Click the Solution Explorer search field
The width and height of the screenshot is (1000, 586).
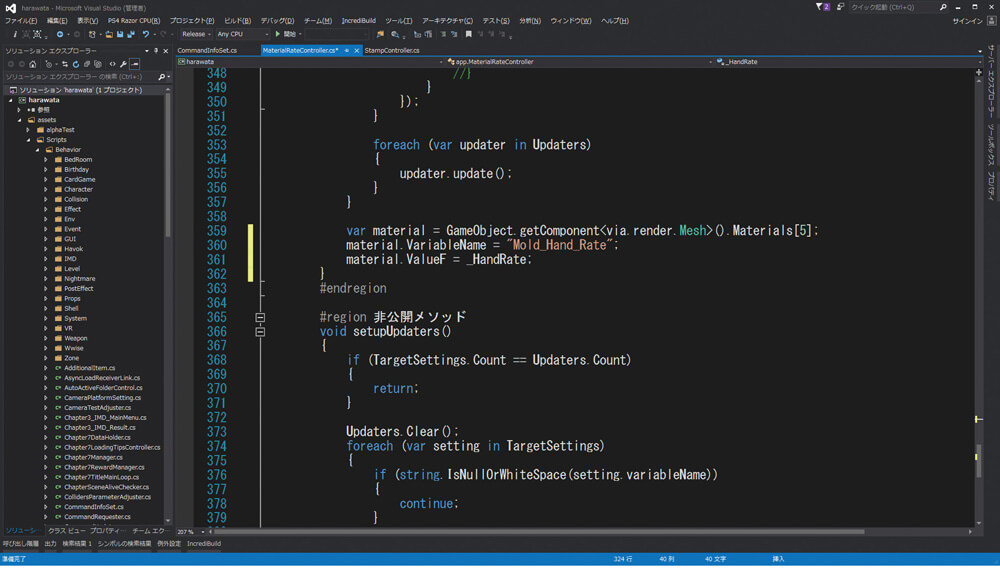tap(81, 77)
